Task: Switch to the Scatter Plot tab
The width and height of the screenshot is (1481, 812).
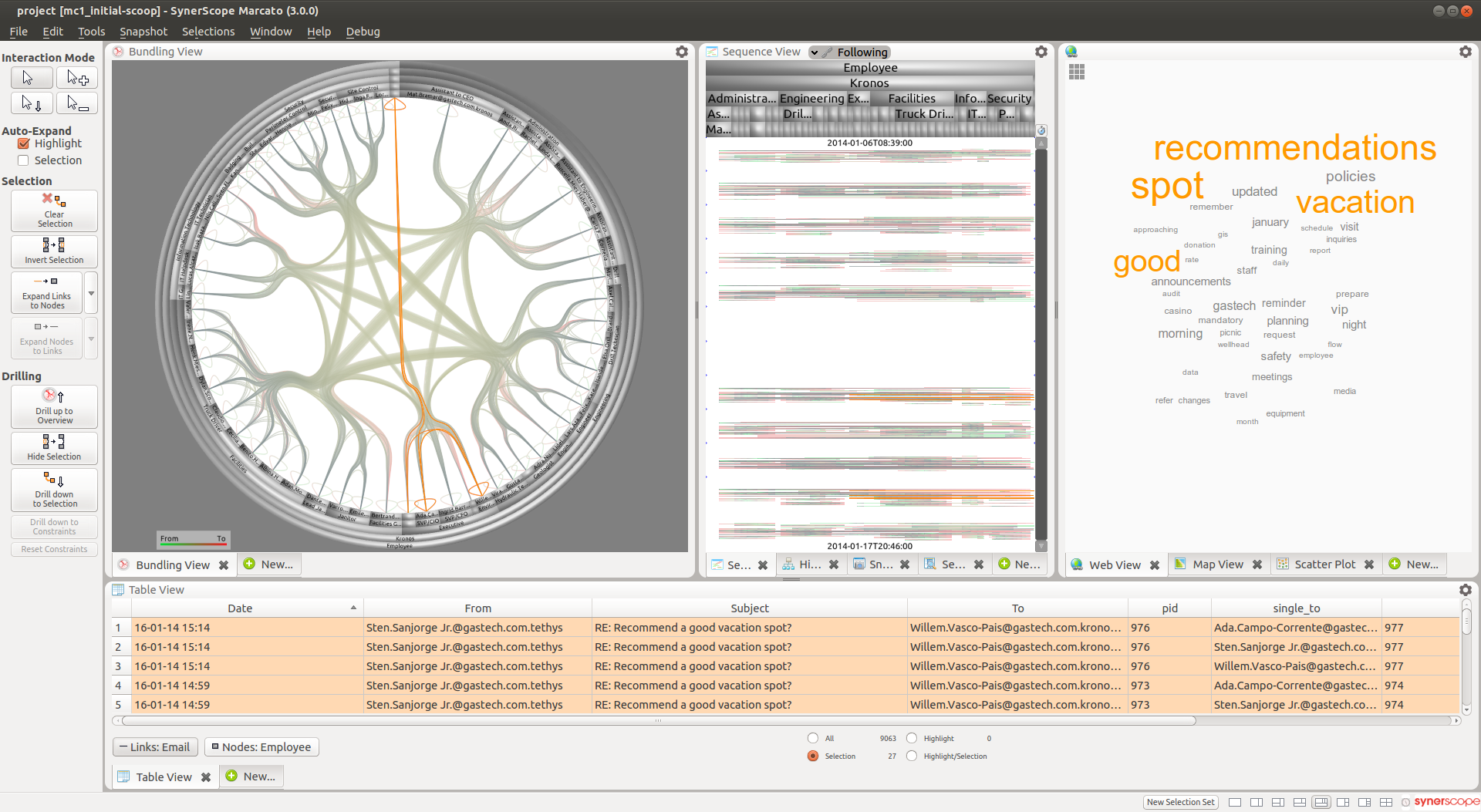Action: pyautogui.click(x=1324, y=564)
